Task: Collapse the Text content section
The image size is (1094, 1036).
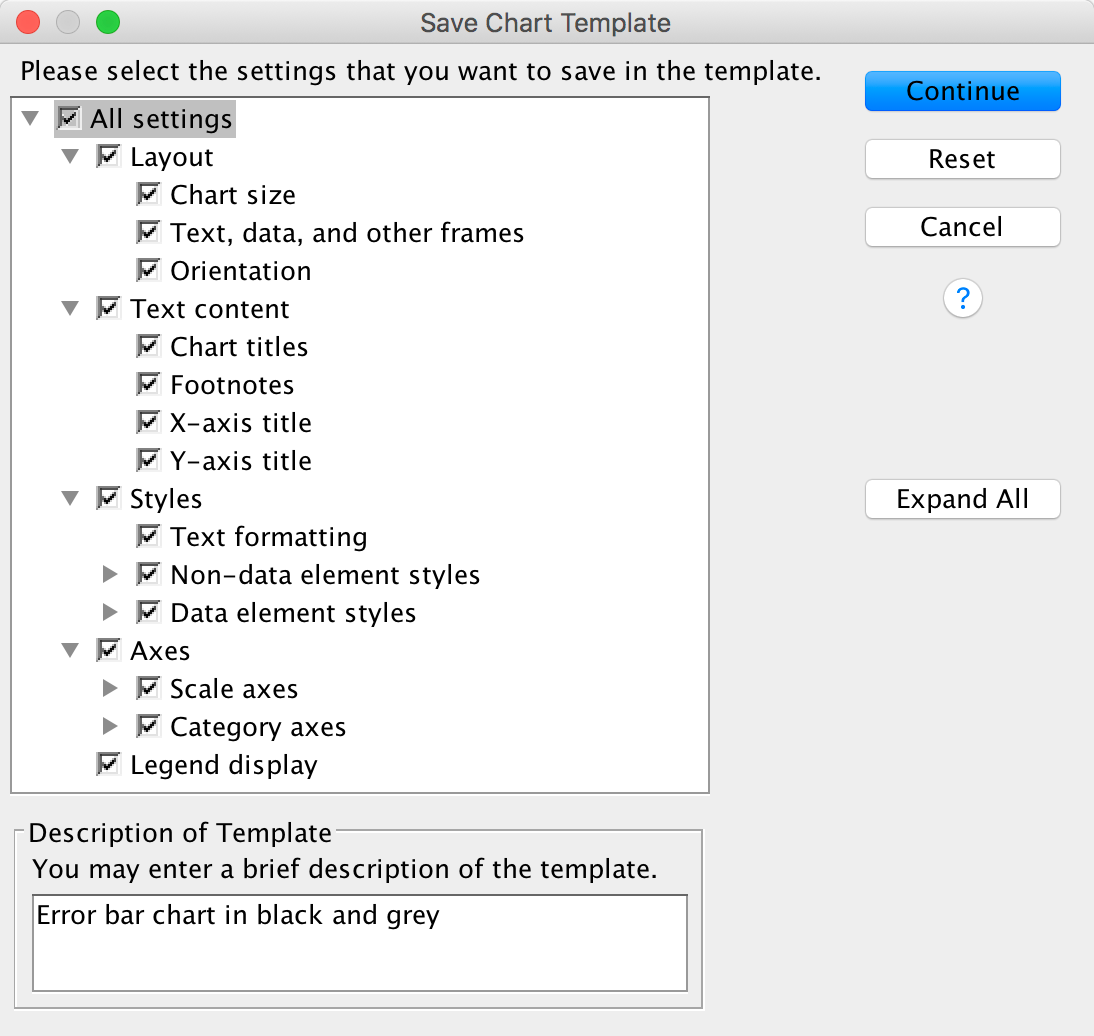Action: (70, 309)
